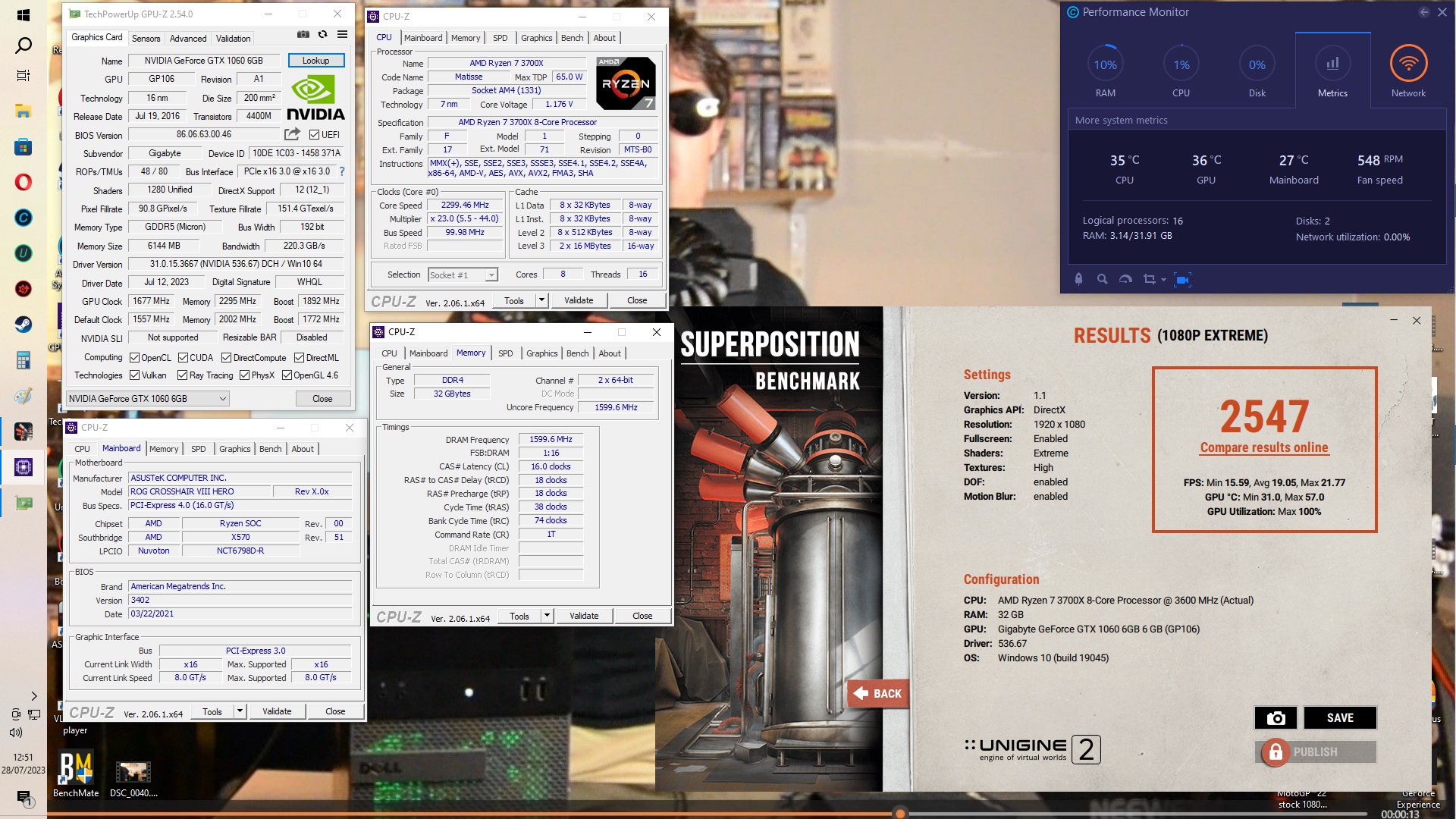
Task: Click the back arrow in Performance Monitor title bar
Action: pos(1423,12)
